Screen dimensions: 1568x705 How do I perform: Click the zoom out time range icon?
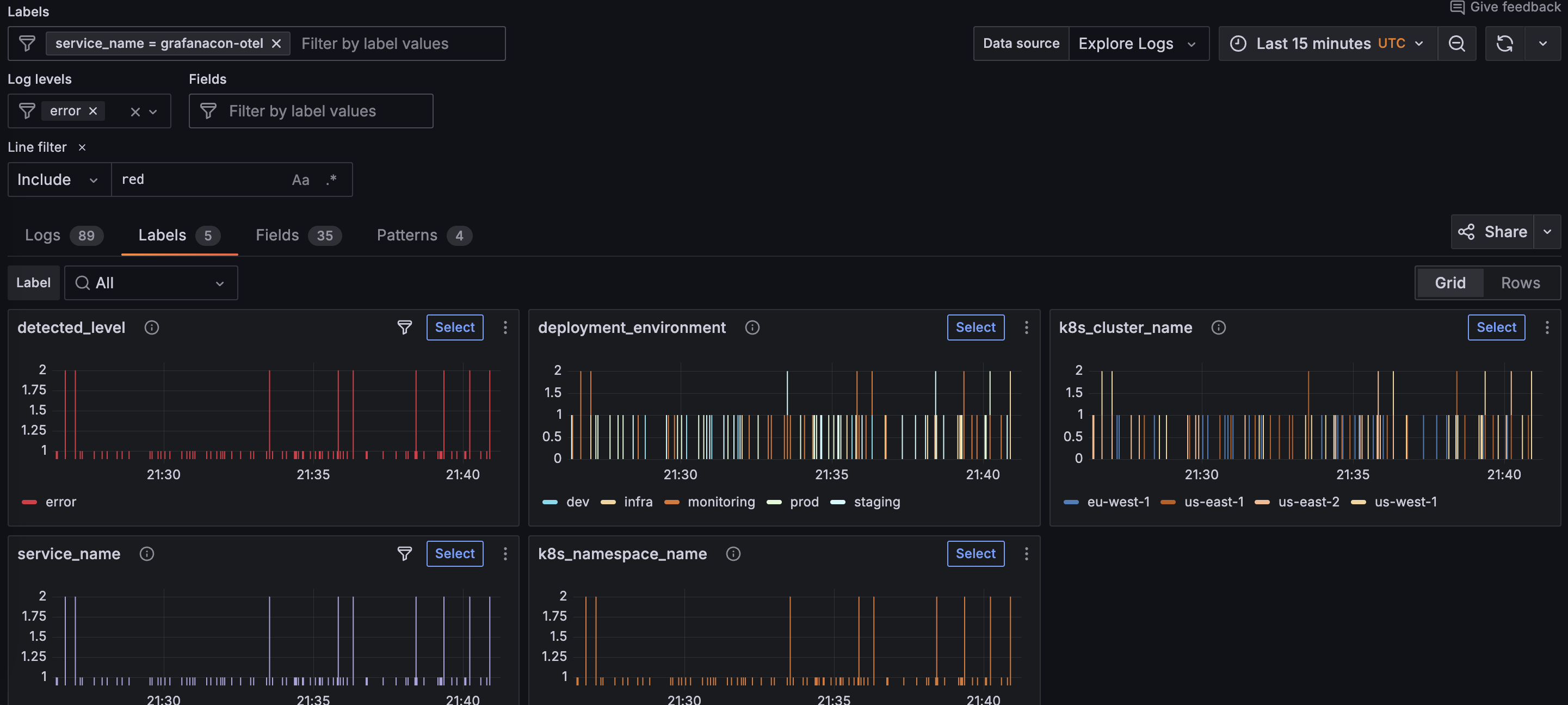(1456, 43)
